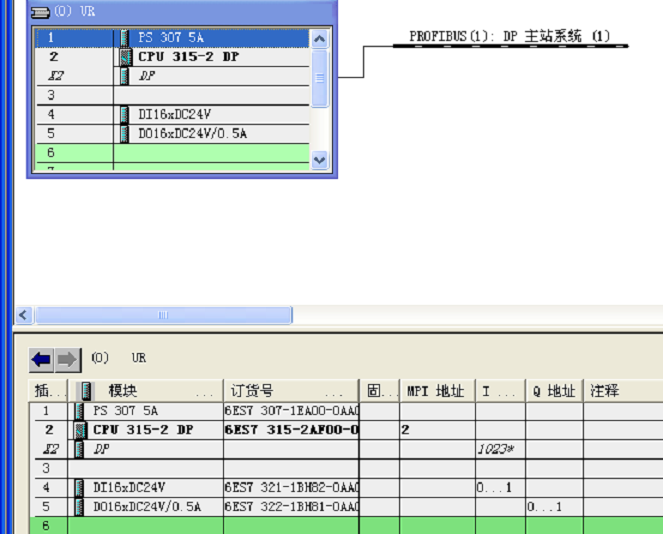This screenshot has height=534, width=663.
Task: Click MPI address value 2
Action: [405, 430]
